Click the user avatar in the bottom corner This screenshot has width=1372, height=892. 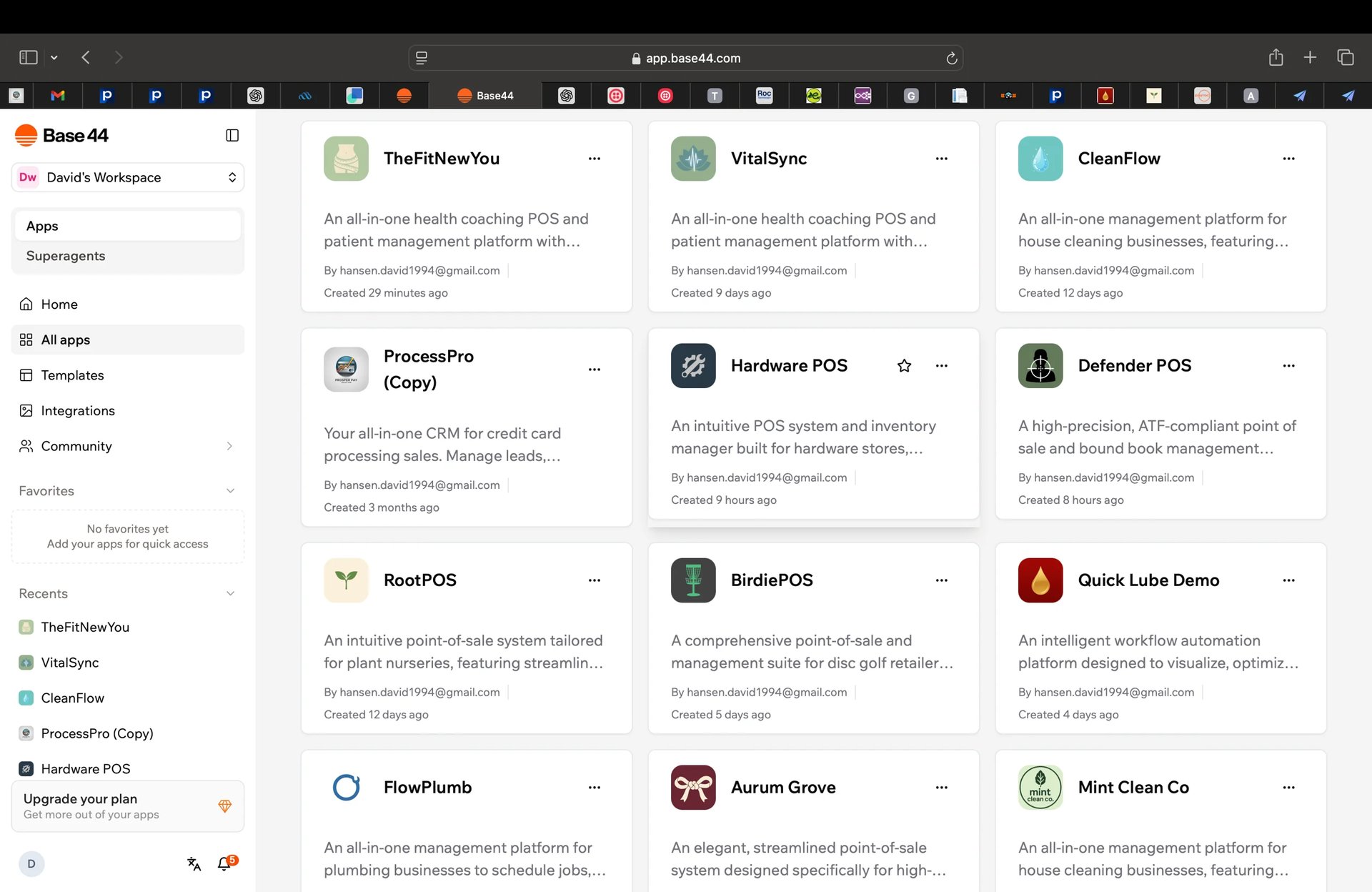tap(31, 863)
